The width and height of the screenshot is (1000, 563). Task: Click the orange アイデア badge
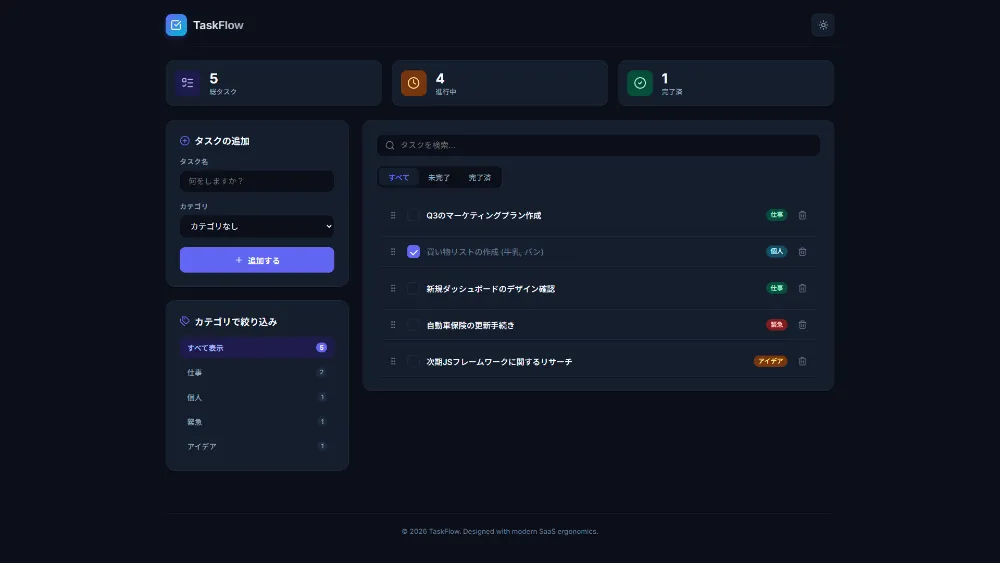tap(770, 361)
